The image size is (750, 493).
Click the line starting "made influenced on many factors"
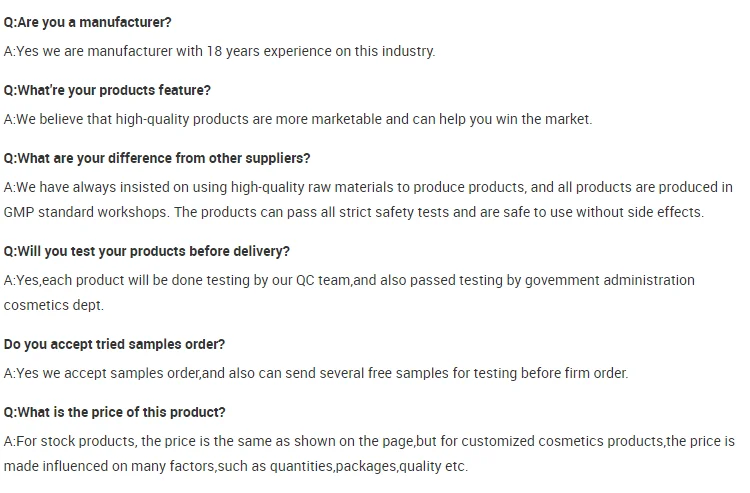(235, 466)
